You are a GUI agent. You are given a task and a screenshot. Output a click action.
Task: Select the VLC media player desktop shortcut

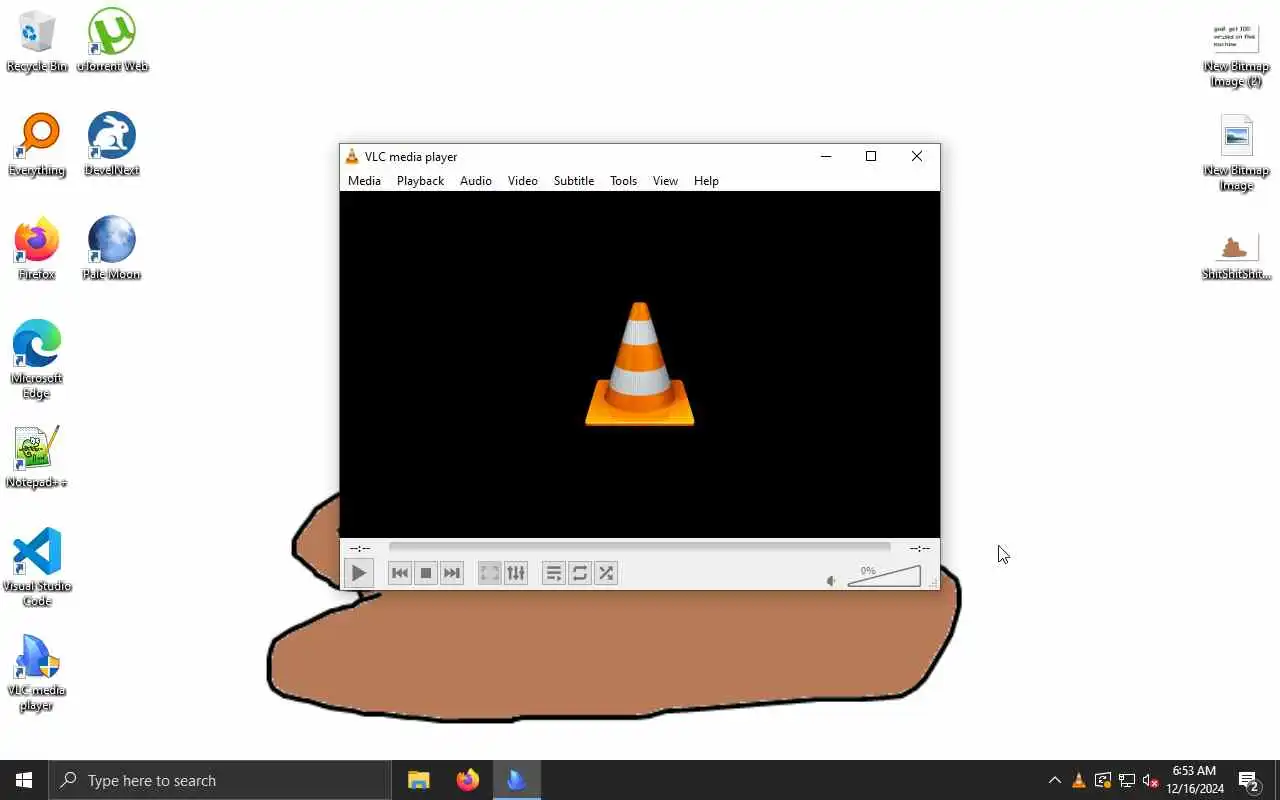[37, 671]
